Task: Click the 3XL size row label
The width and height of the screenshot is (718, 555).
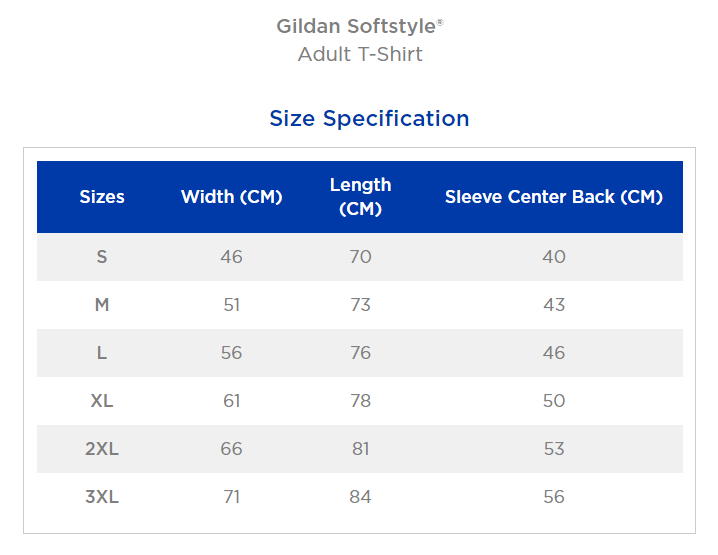Action: (x=102, y=497)
